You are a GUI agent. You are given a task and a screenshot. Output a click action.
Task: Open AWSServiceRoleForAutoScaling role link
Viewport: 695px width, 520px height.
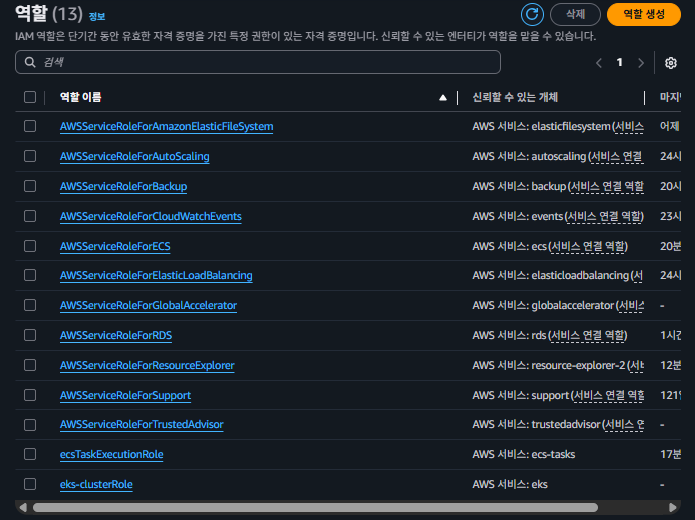tap(135, 156)
